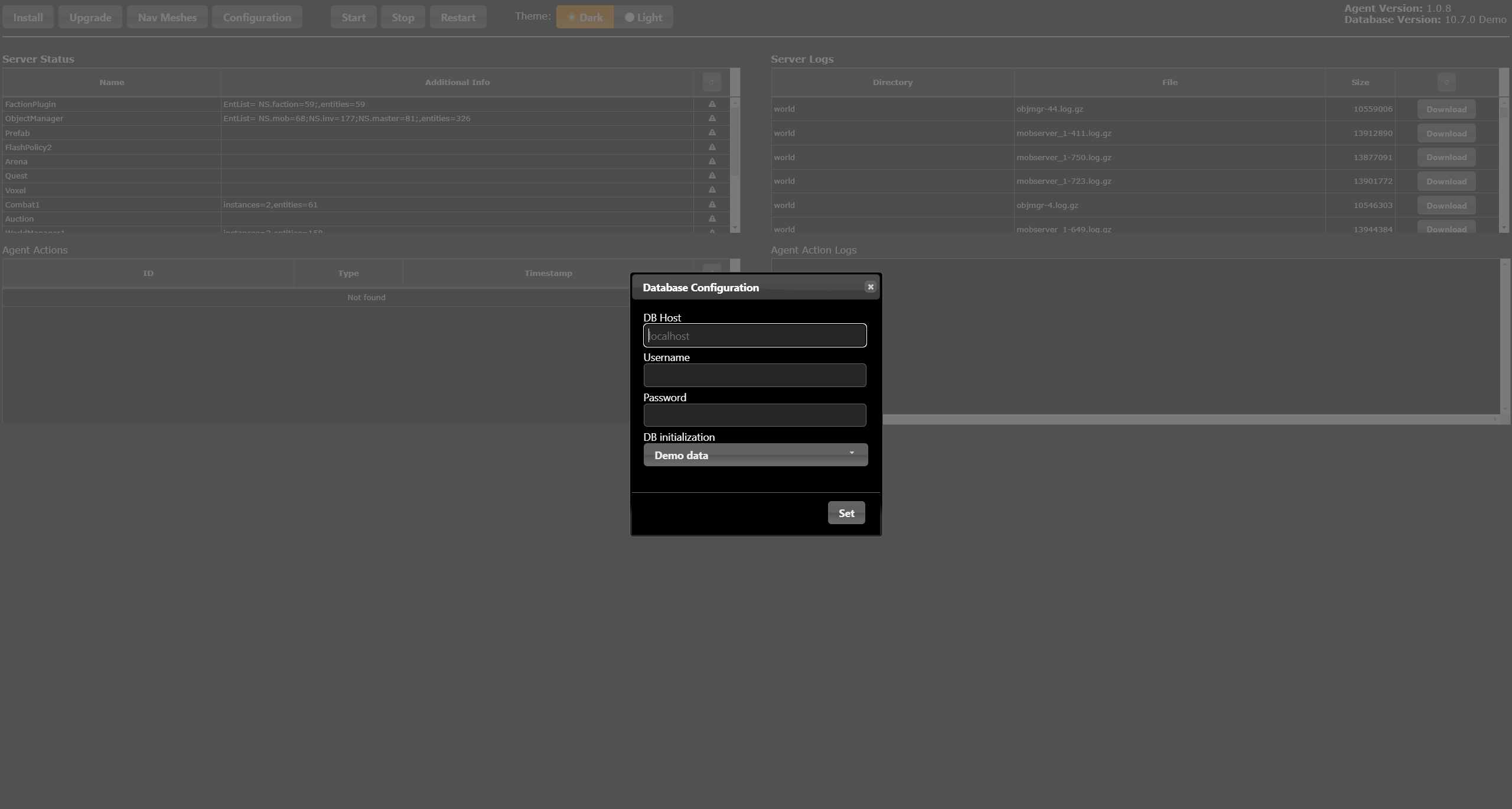
Task: Refresh the Server Status table
Action: [711, 82]
